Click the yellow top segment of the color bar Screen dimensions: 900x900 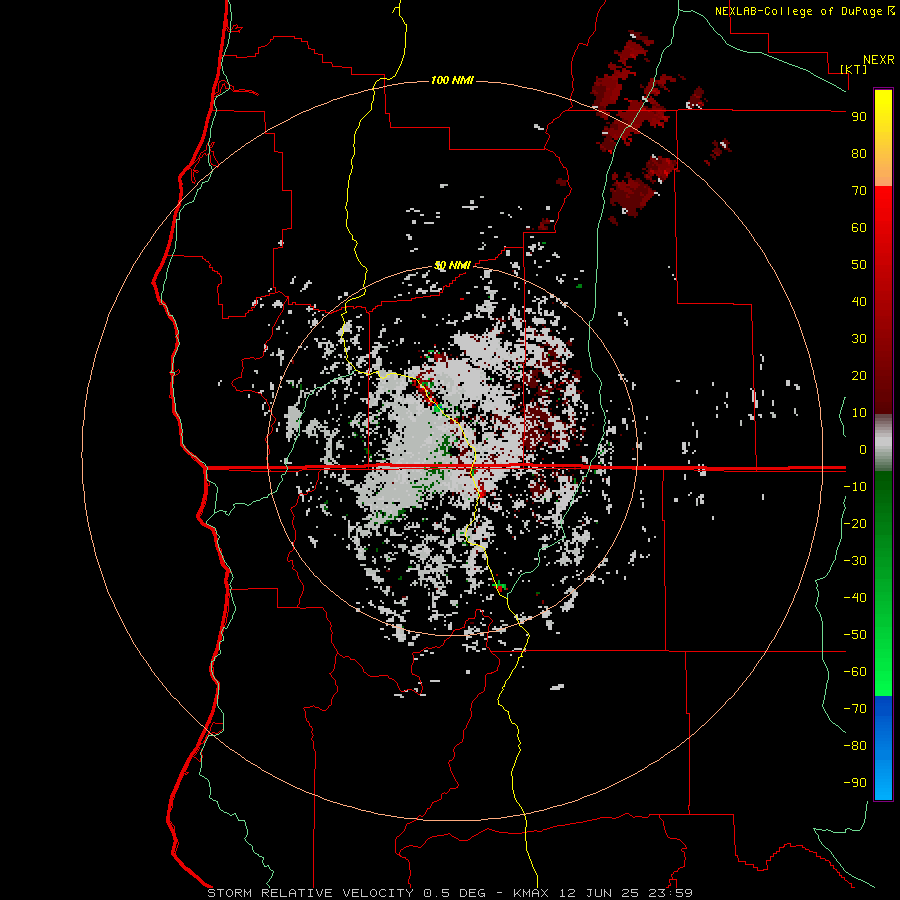(883, 138)
